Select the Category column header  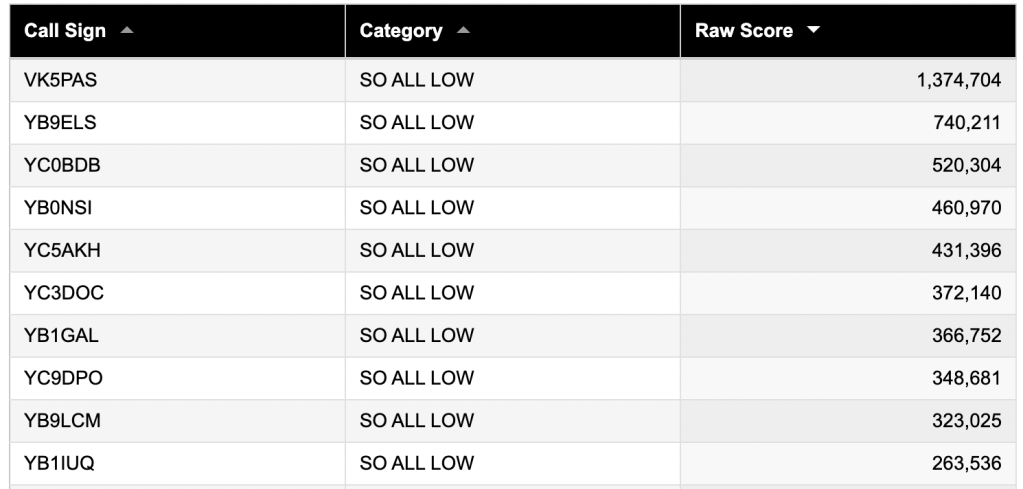(400, 31)
